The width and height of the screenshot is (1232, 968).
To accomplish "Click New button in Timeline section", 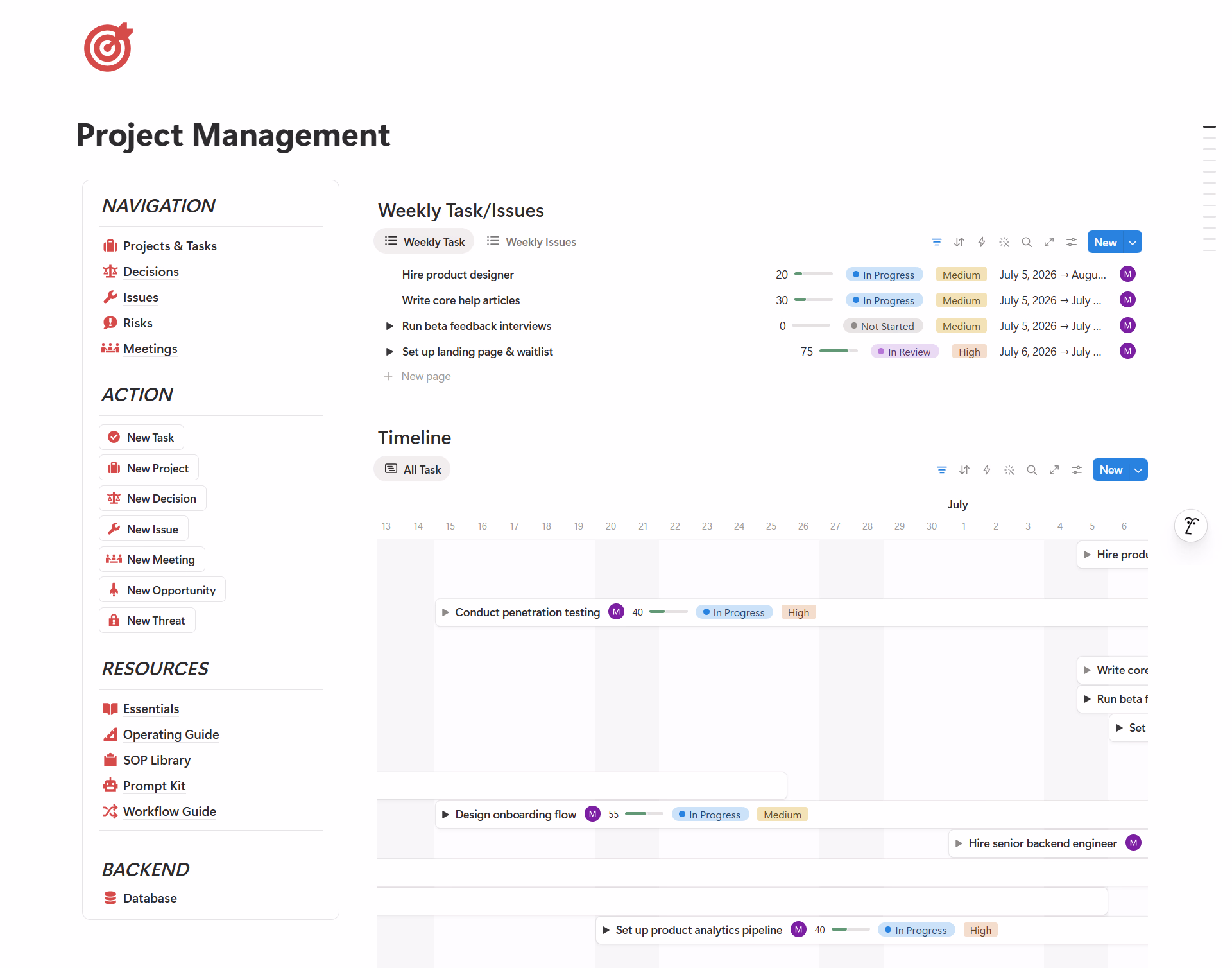I will pos(1111,470).
